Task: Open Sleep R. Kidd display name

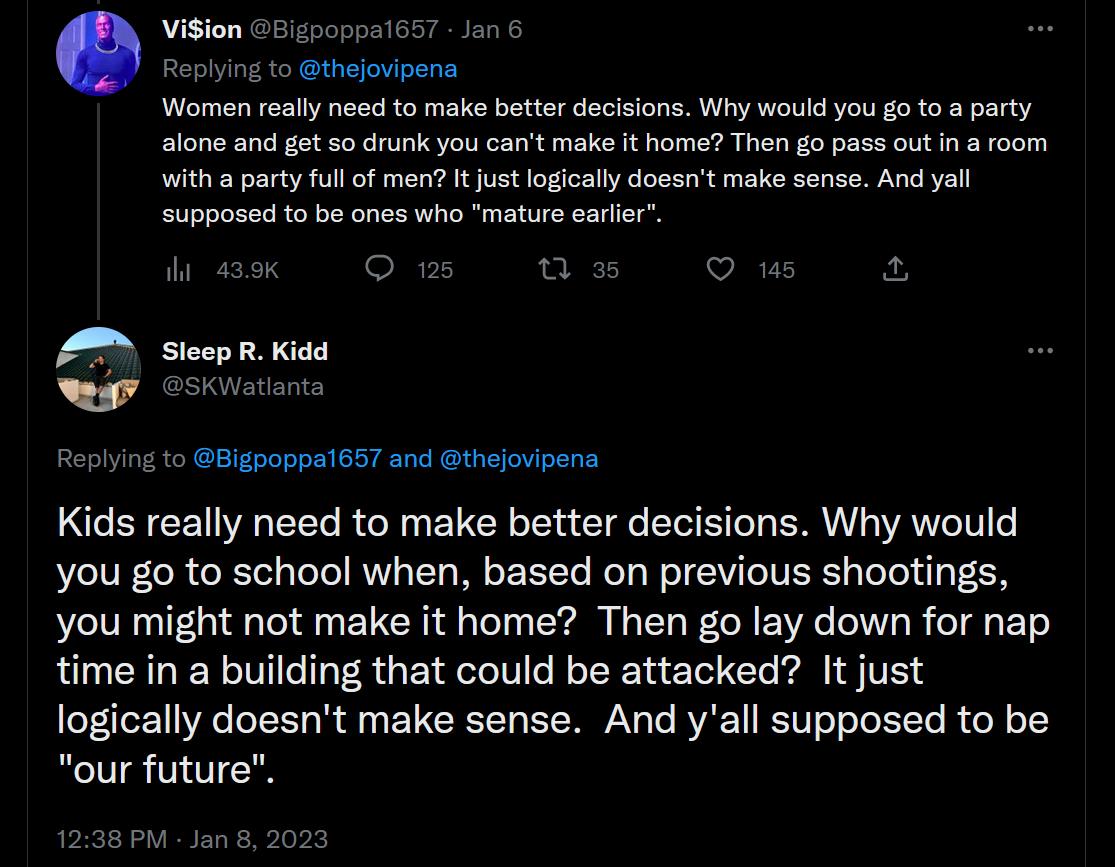Action: (245, 351)
